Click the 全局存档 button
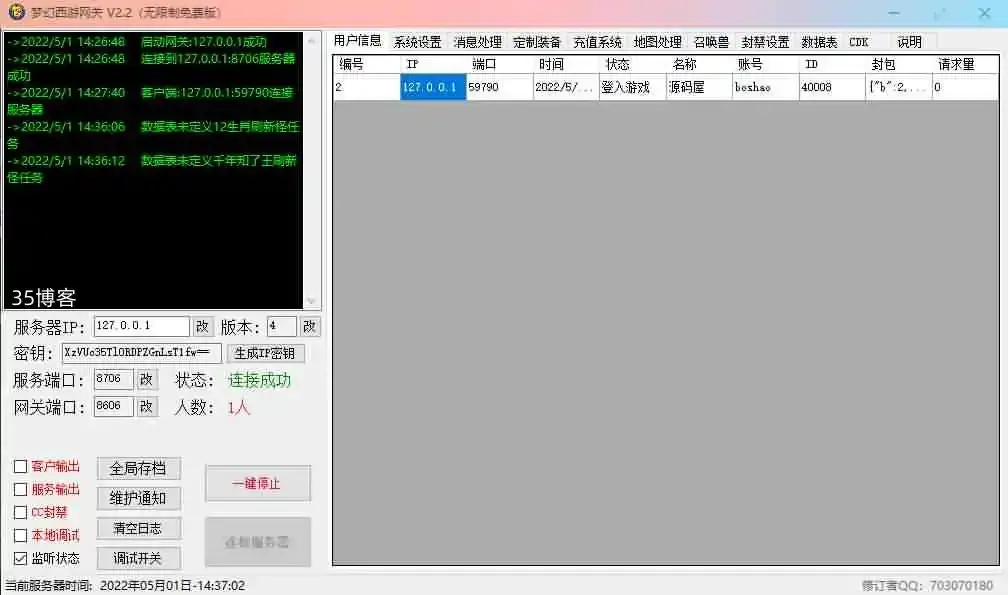 pyautogui.click(x=138, y=468)
